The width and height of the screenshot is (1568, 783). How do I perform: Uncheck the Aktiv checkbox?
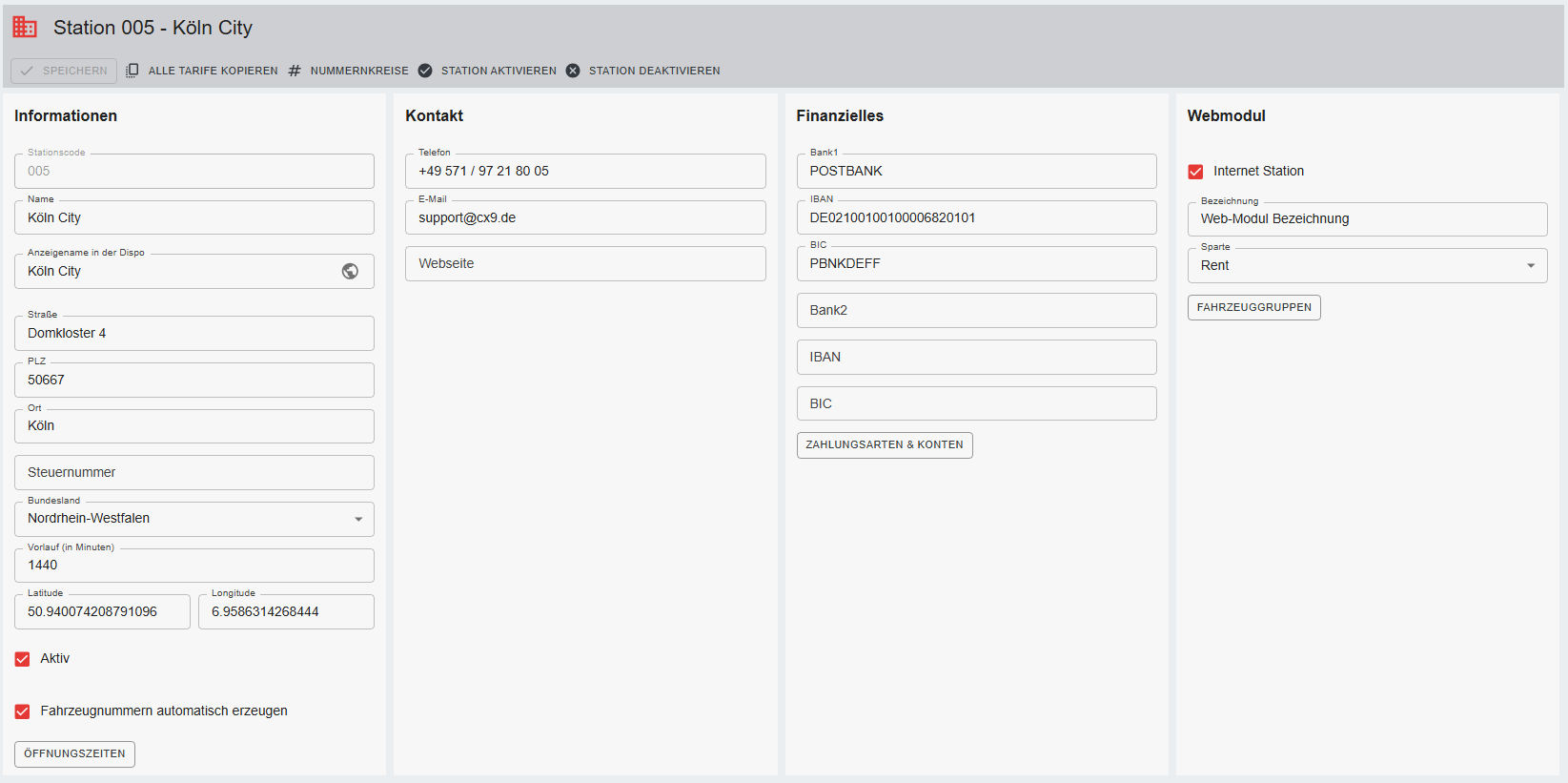click(23, 659)
